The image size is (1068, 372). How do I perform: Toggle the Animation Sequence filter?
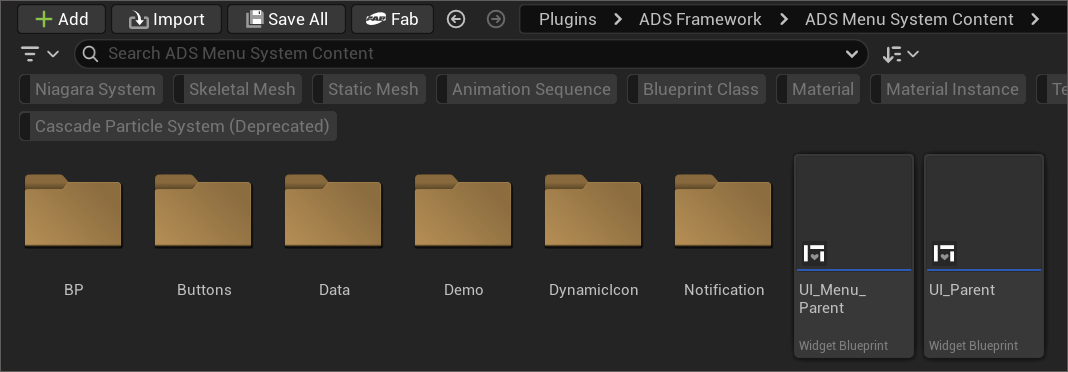(527, 89)
